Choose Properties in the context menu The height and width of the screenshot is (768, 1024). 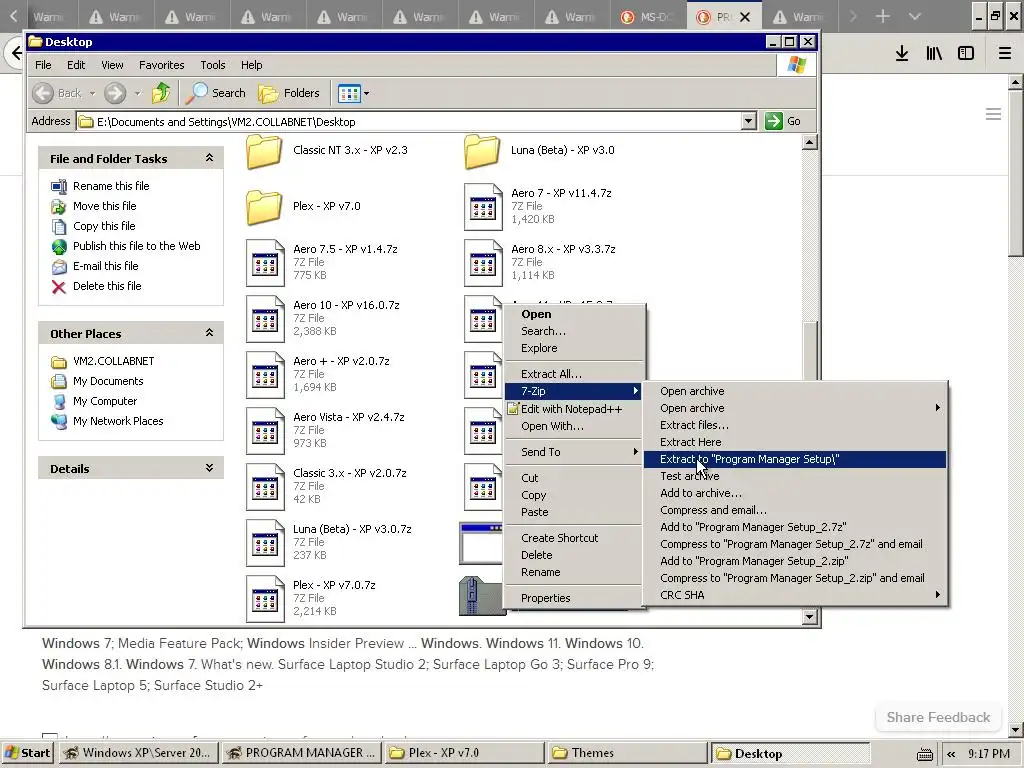click(x=575, y=598)
